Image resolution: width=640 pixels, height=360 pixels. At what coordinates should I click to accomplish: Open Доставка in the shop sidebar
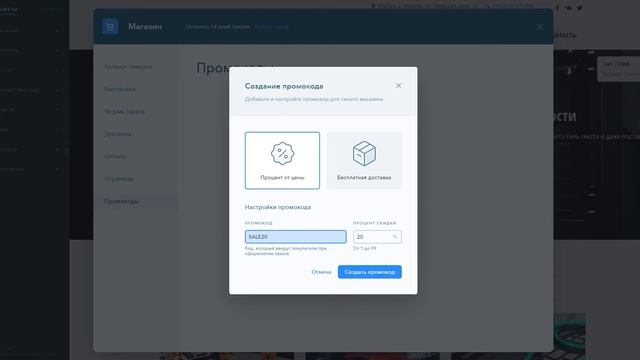coord(118,134)
